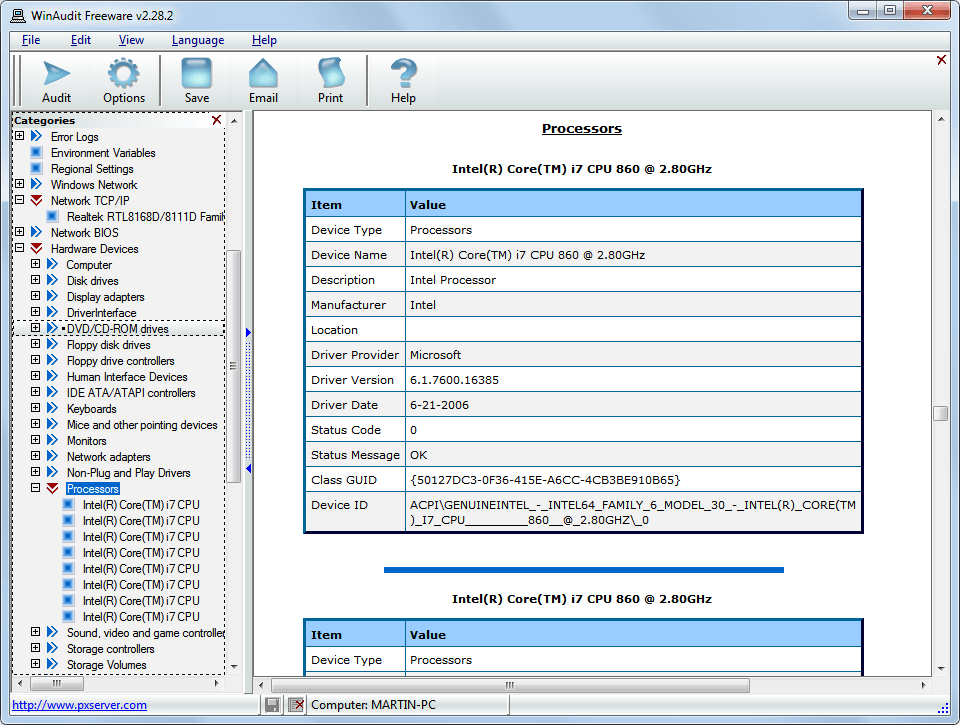Select Human Interface Devices in the tree
This screenshot has height=725, width=960.
(x=127, y=377)
